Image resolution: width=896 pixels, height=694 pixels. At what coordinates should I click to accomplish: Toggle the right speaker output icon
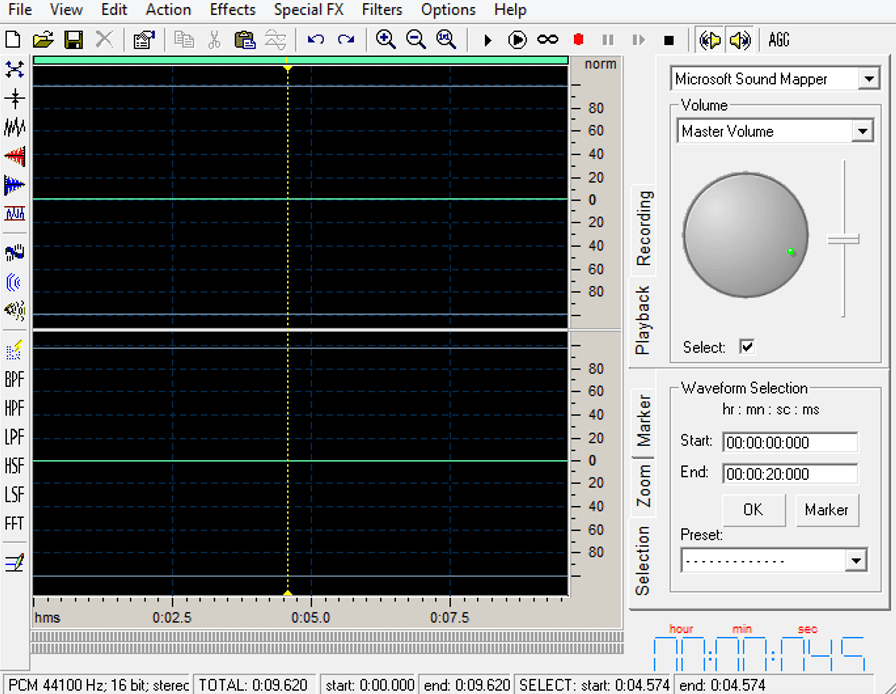point(741,40)
